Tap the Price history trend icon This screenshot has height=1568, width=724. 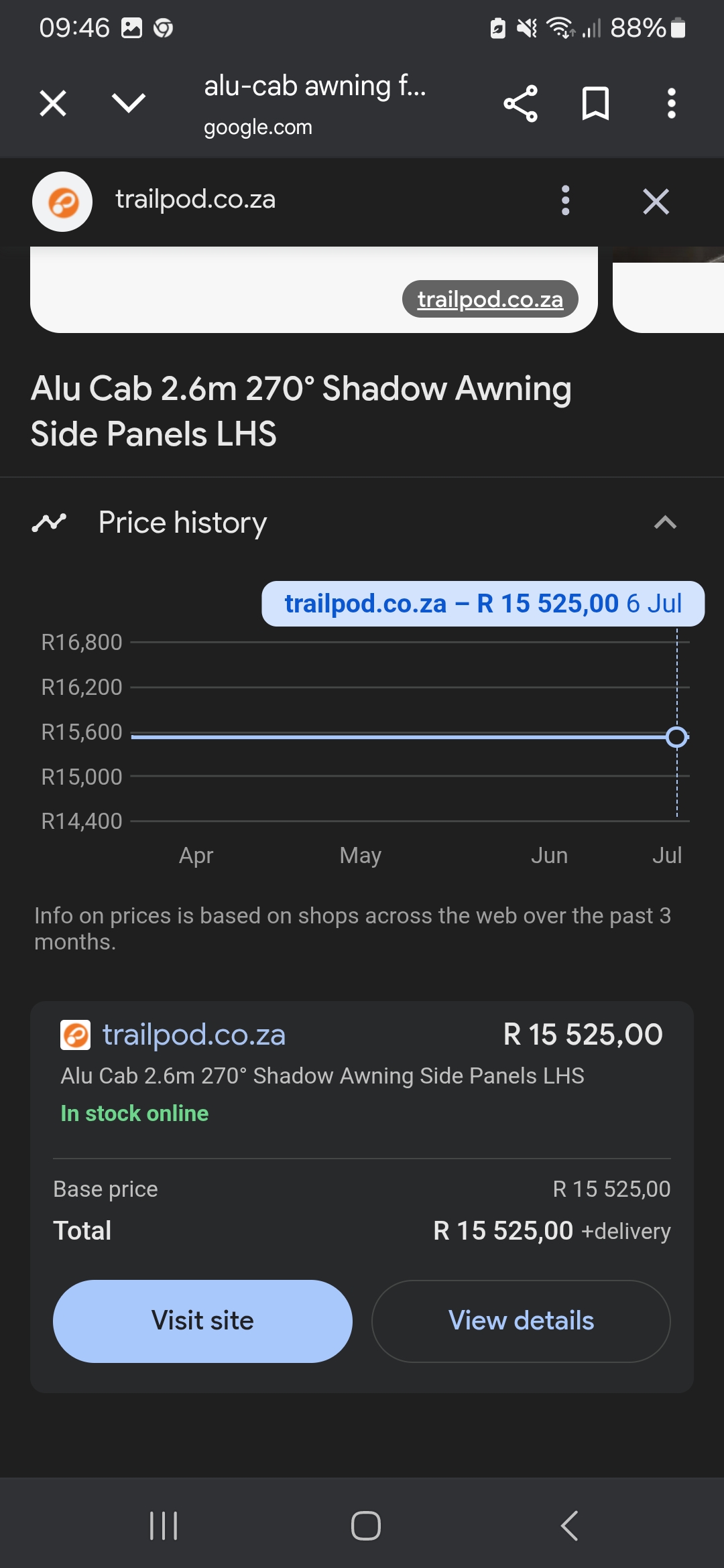click(49, 523)
